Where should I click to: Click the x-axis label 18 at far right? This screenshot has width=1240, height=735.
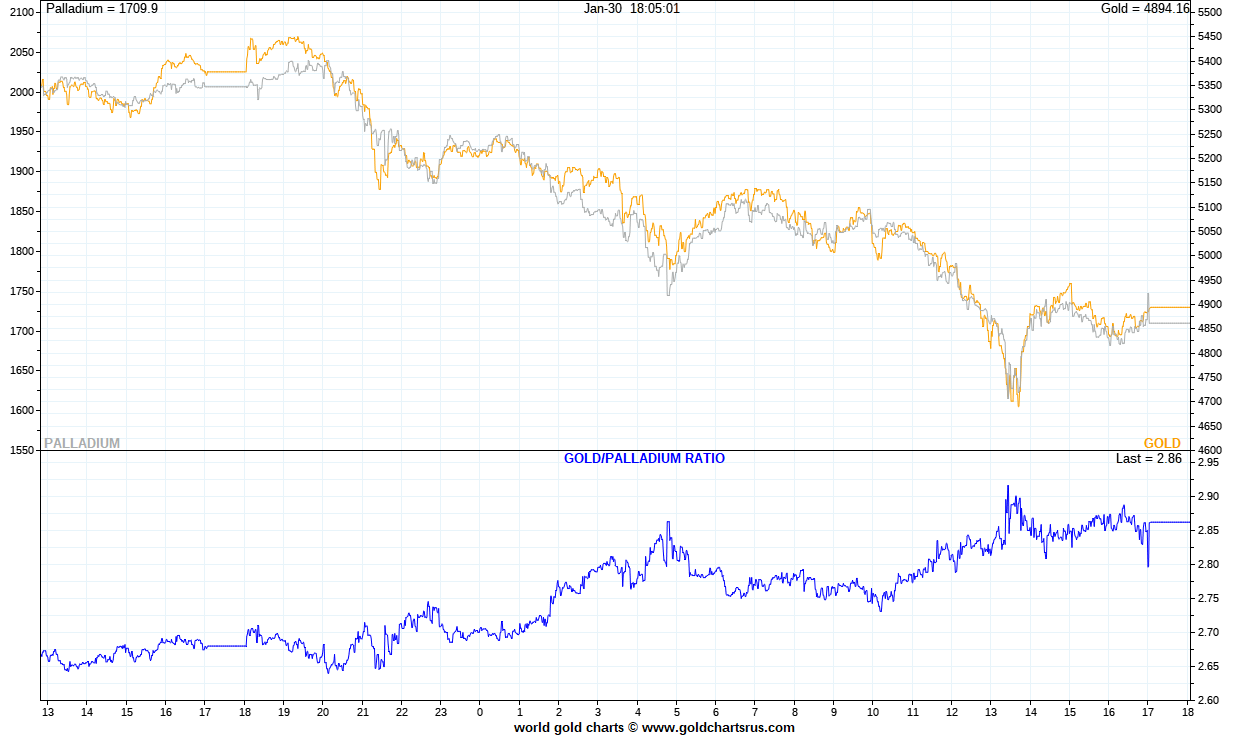click(x=1188, y=712)
